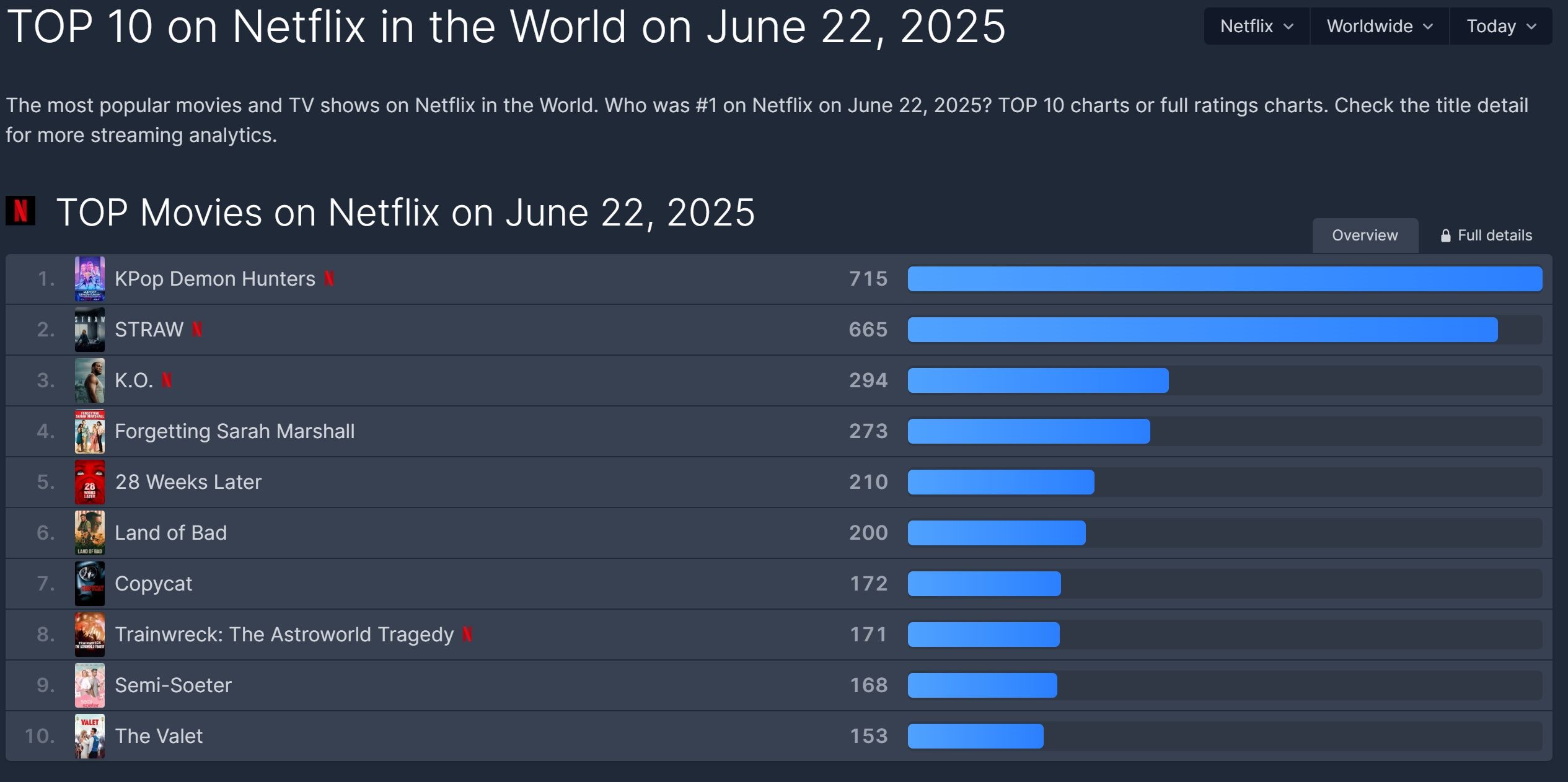1568x782 pixels.
Task: Expand the Netflix platform dropdown
Action: [1256, 27]
